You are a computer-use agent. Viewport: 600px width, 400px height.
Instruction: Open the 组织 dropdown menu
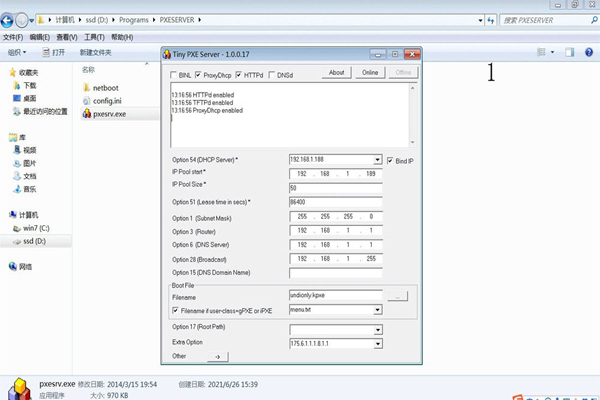tap(17, 52)
